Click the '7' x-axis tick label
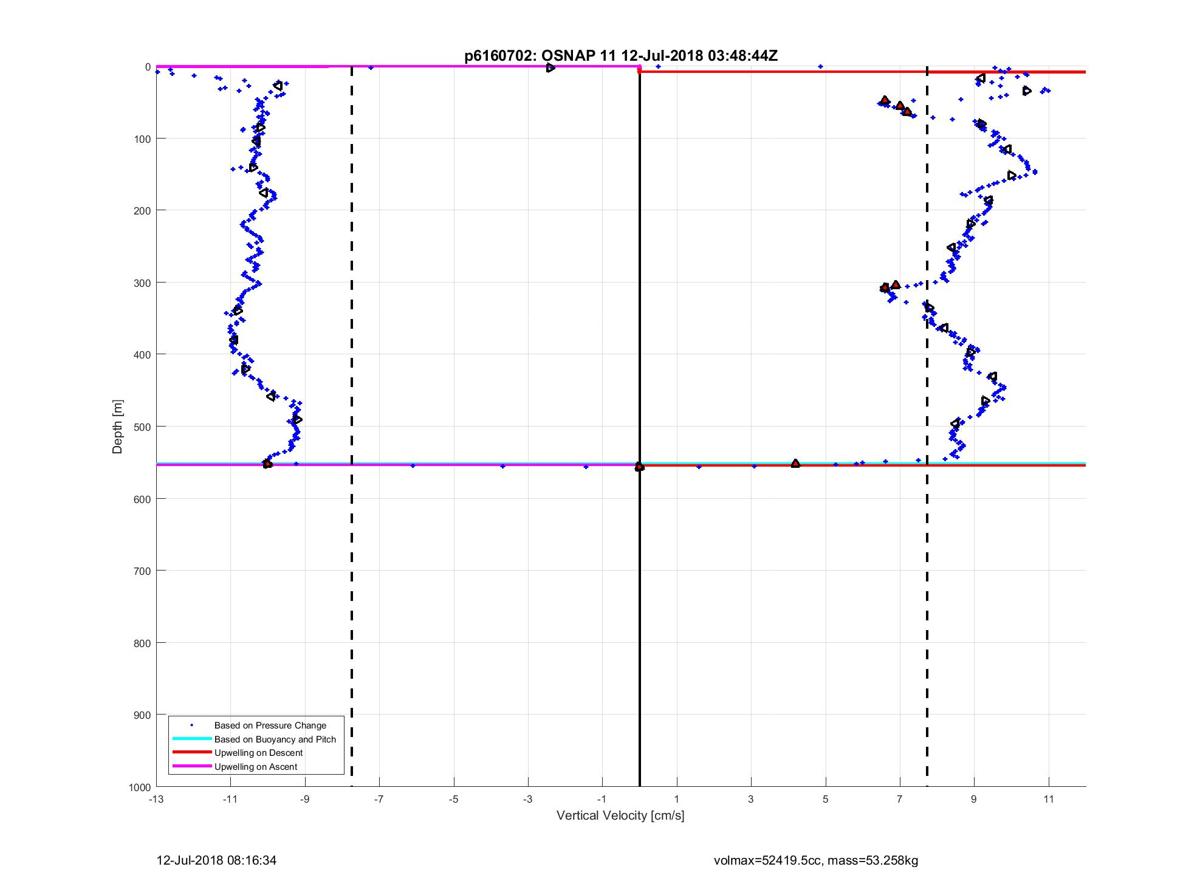The image size is (1200, 885). point(900,799)
